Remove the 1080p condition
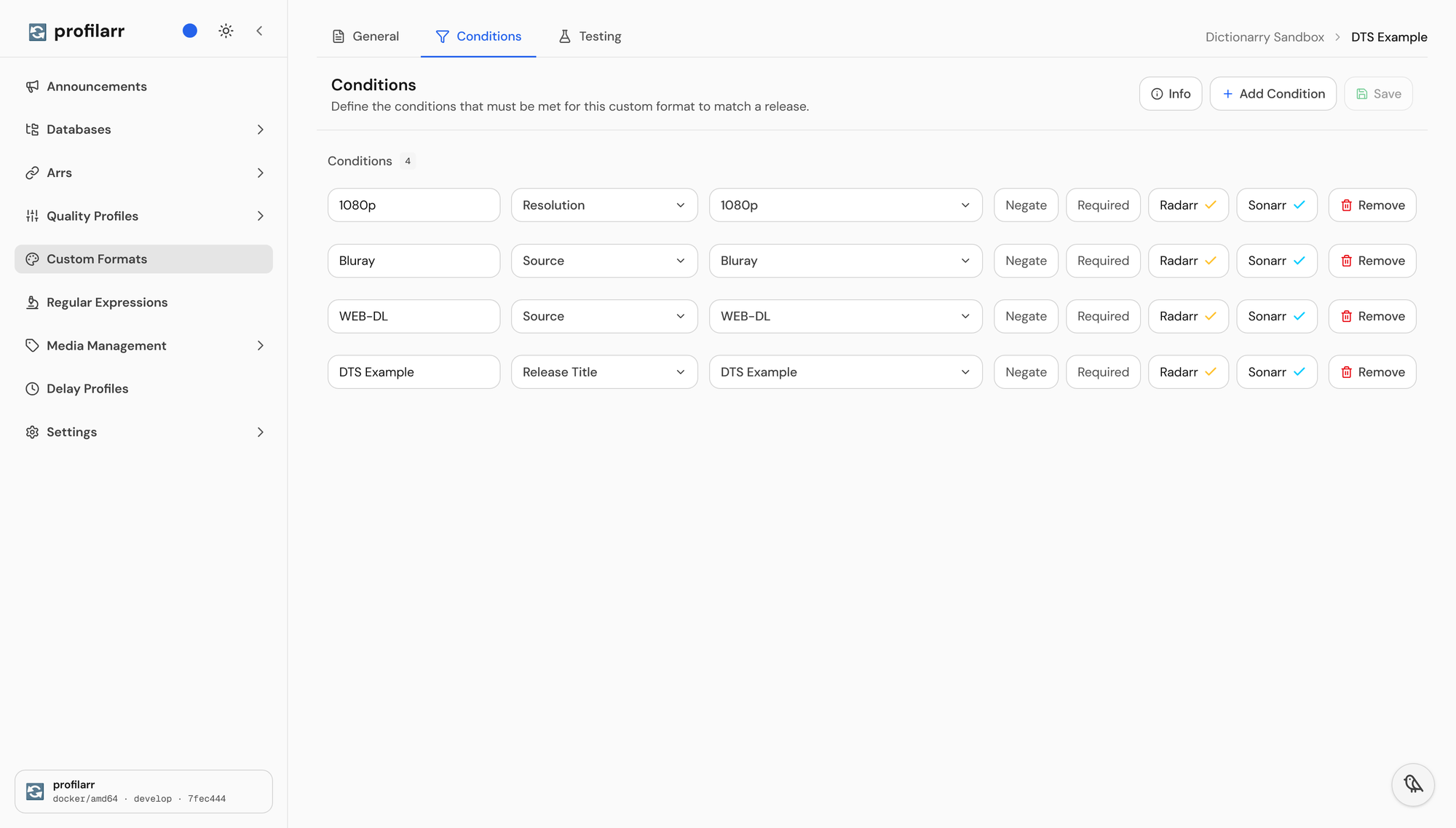 click(1372, 205)
